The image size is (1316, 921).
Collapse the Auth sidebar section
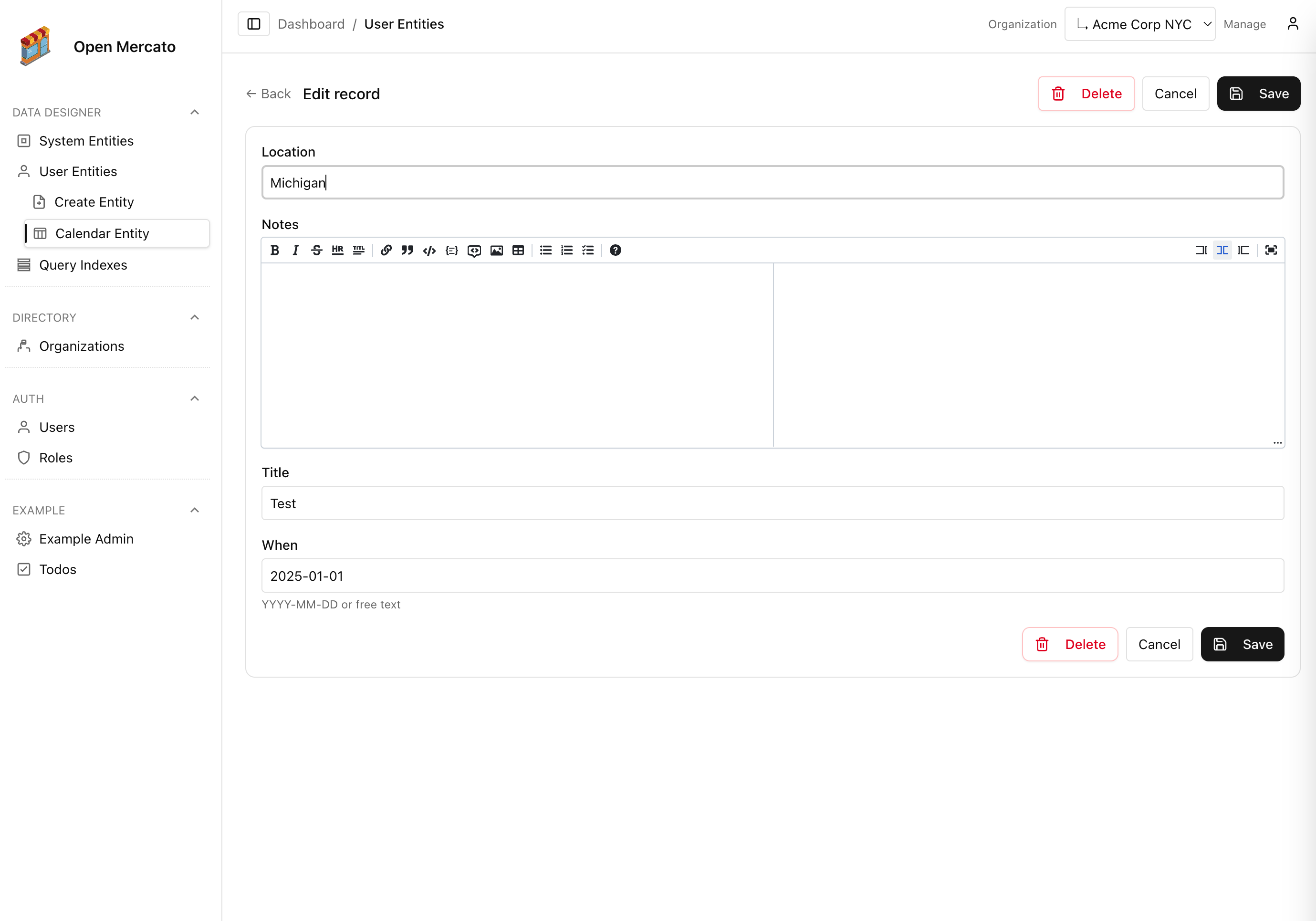click(x=194, y=398)
